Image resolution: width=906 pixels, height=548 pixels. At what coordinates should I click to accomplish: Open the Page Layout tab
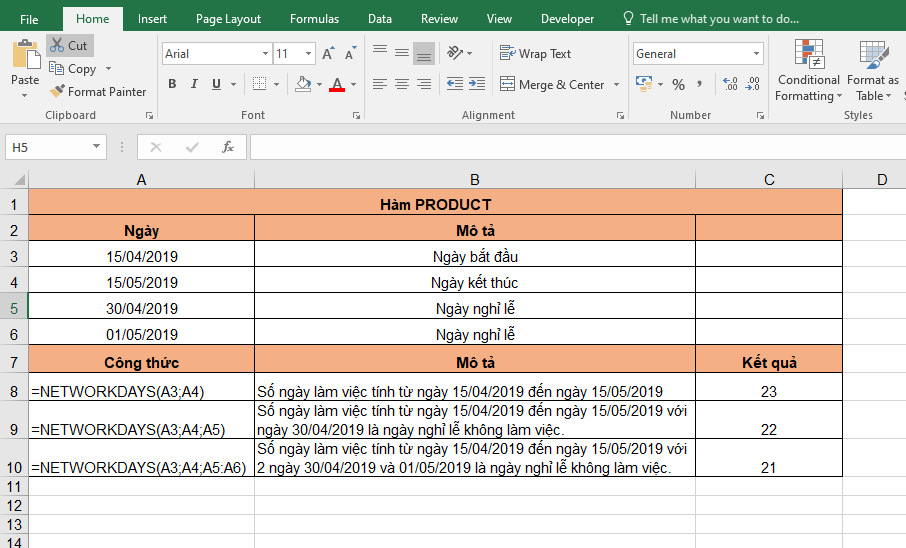click(x=228, y=19)
